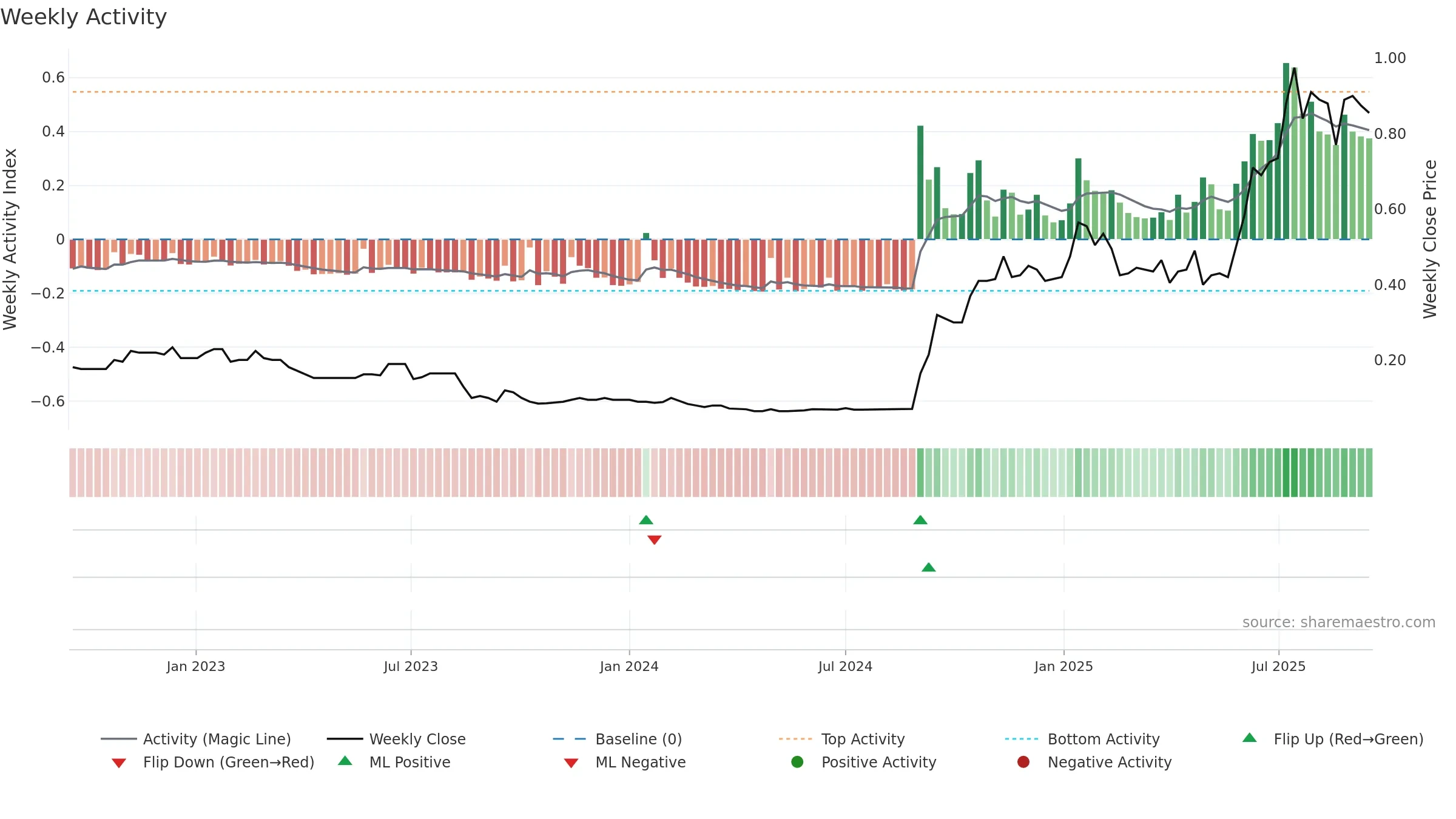Toggle the Activity (Magic Line) legend entry
The width and height of the screenshot is (1456, 819).
(x=196, y=739)
